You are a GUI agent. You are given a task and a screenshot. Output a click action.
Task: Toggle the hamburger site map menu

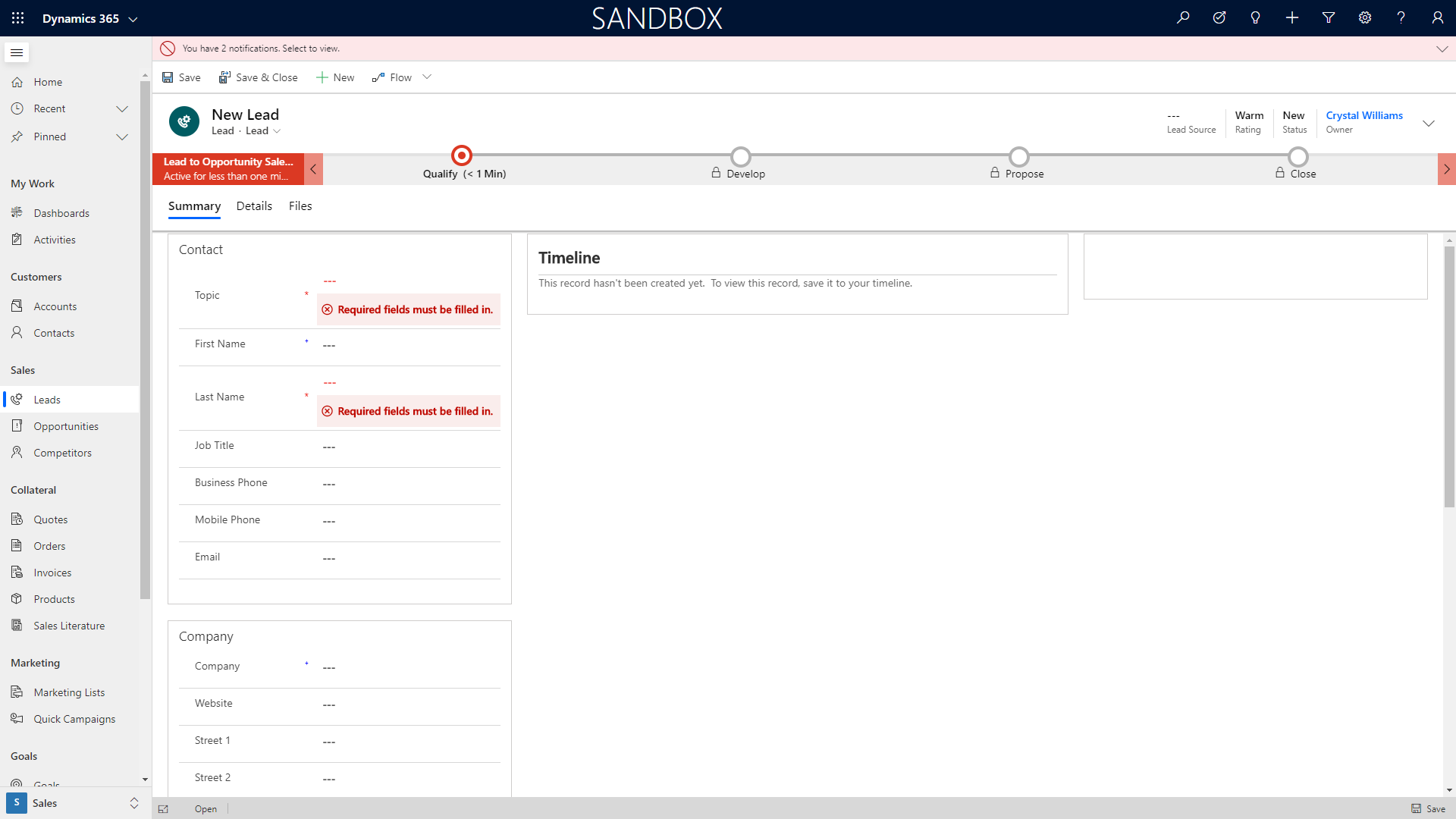click(x=17, y=52)
